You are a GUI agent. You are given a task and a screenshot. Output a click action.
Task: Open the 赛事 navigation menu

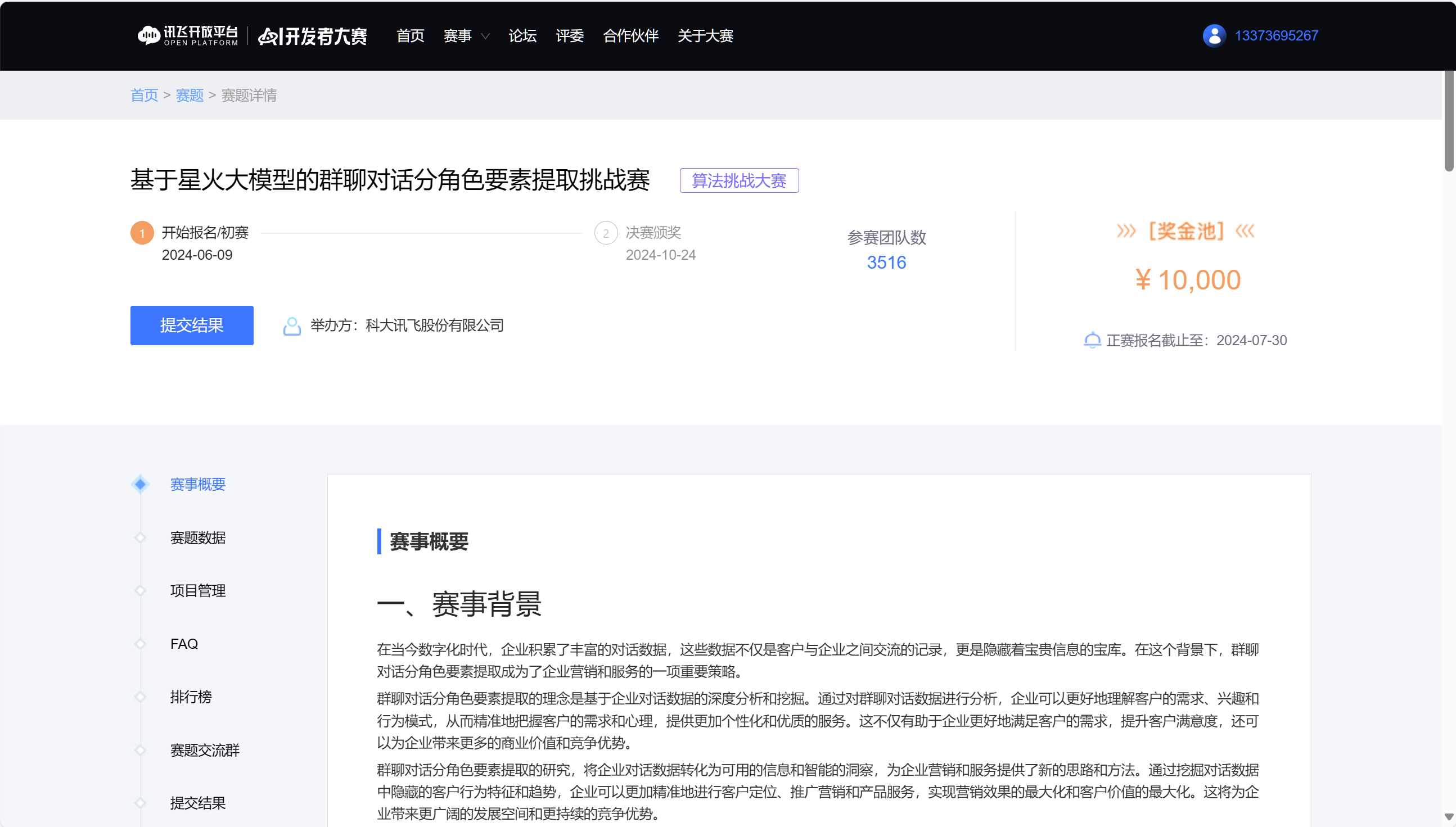tap(457, 36)
